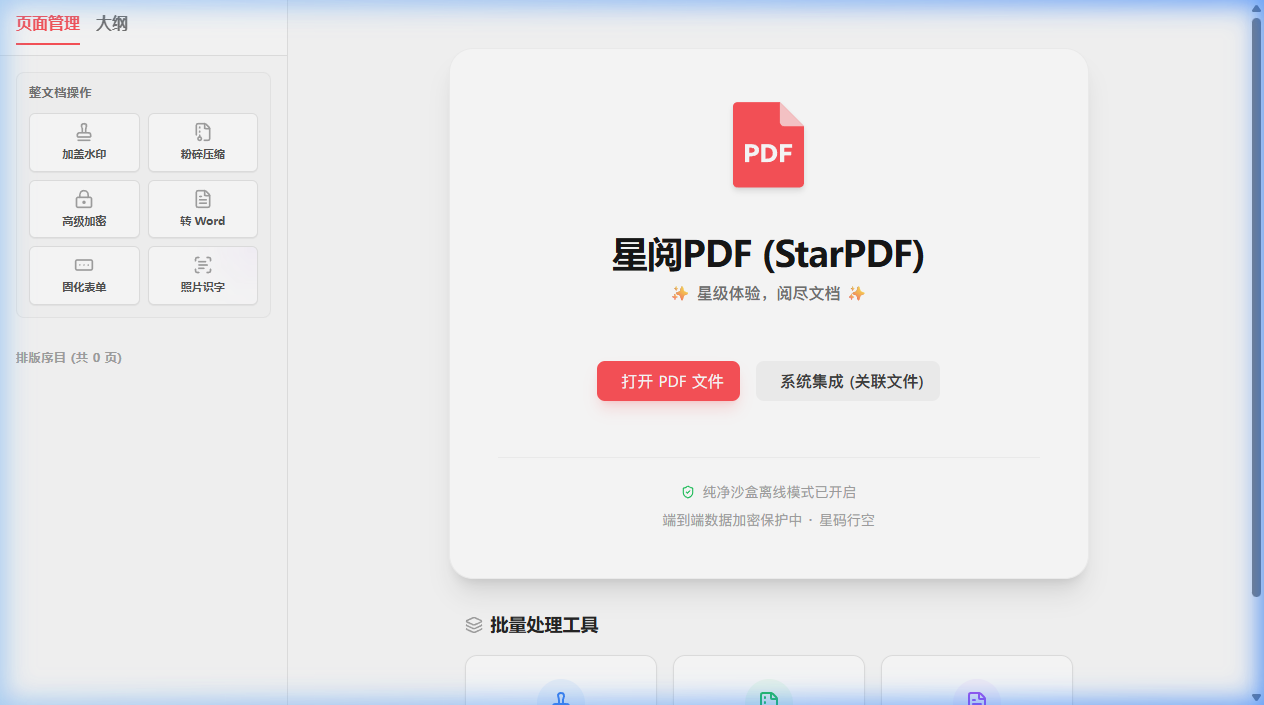Click the purple document batch tool icon

coord(977,698)
